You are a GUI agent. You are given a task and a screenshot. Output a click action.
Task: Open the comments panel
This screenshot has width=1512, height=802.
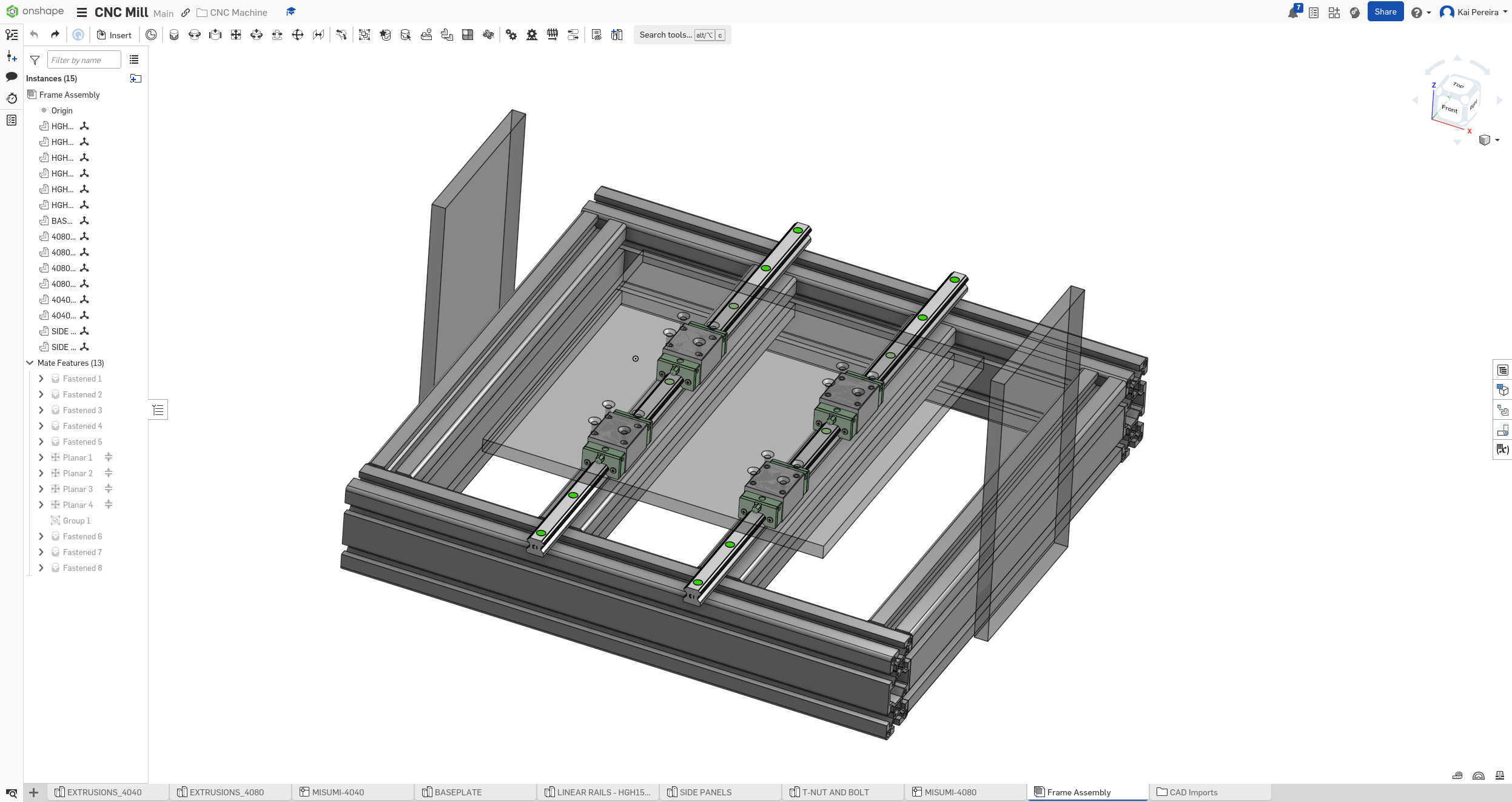tap(12, 77)
